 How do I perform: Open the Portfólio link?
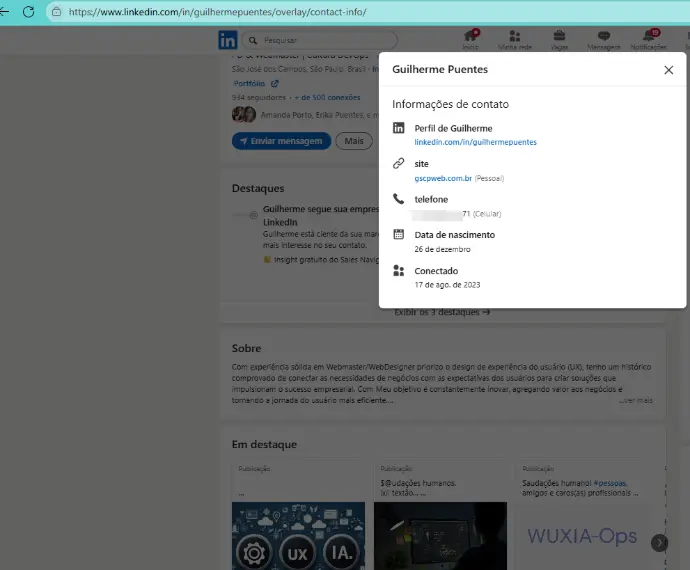(x=249, y=84)
